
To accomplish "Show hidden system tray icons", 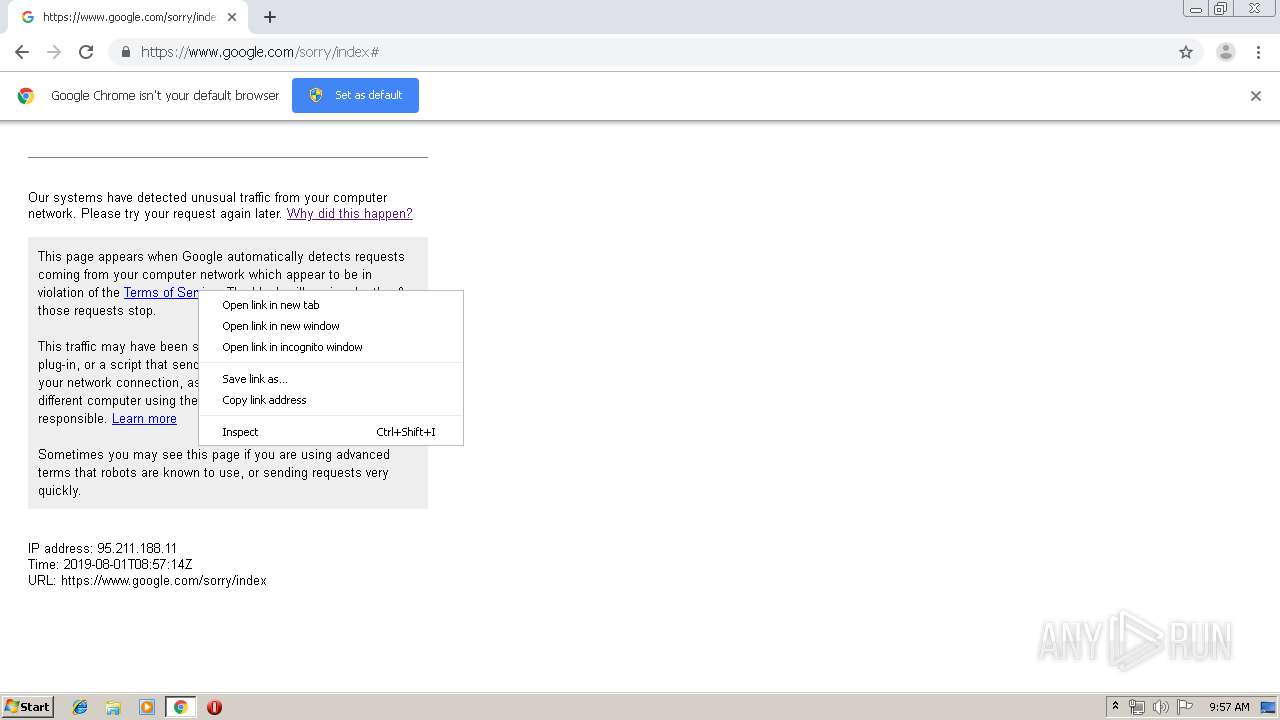I will 1115,707.
